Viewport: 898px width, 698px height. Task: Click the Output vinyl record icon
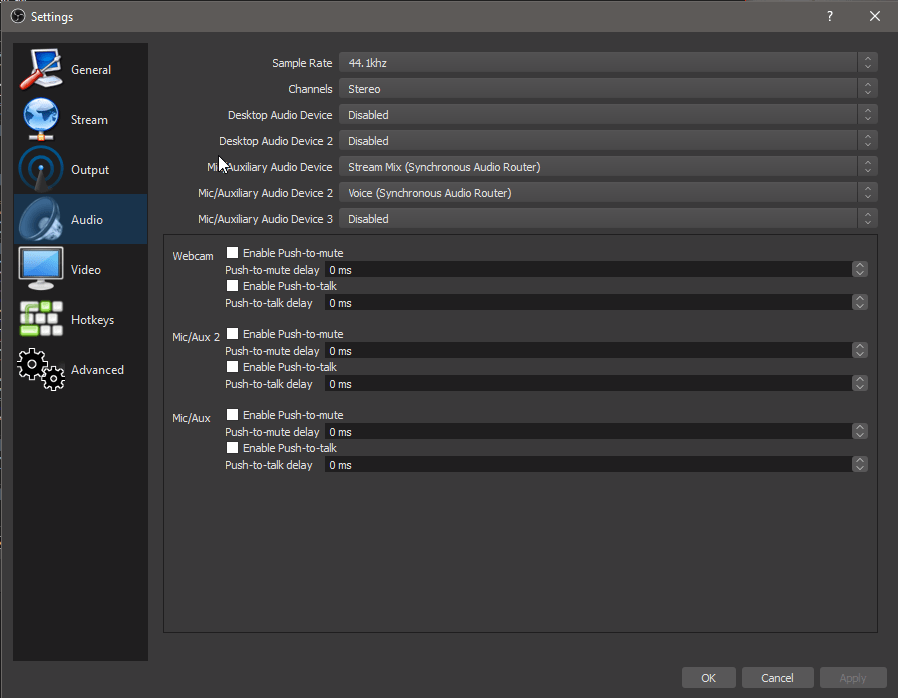click(40, 168)
